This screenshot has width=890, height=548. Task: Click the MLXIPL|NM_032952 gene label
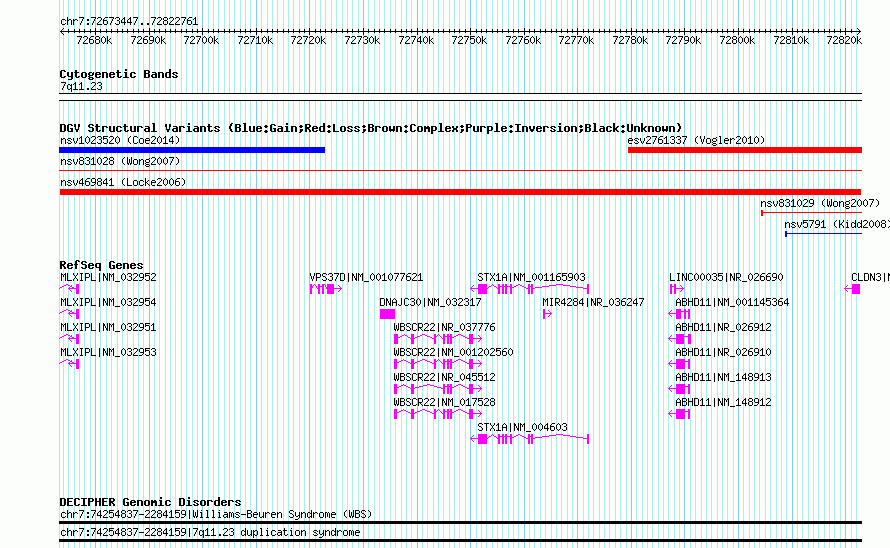pyautogui.click(x=108, y=278)
